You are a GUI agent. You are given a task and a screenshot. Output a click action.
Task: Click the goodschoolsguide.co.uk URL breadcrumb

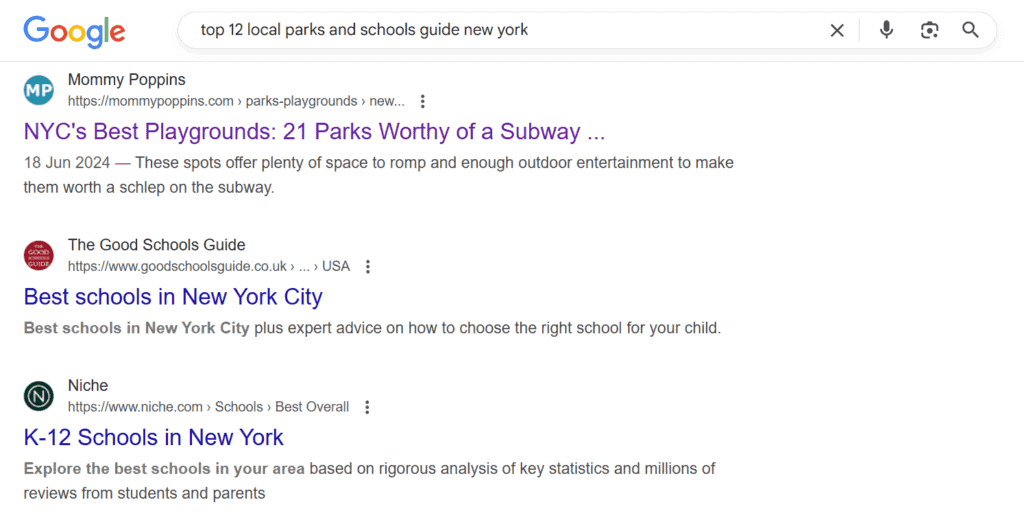(209, 267)
